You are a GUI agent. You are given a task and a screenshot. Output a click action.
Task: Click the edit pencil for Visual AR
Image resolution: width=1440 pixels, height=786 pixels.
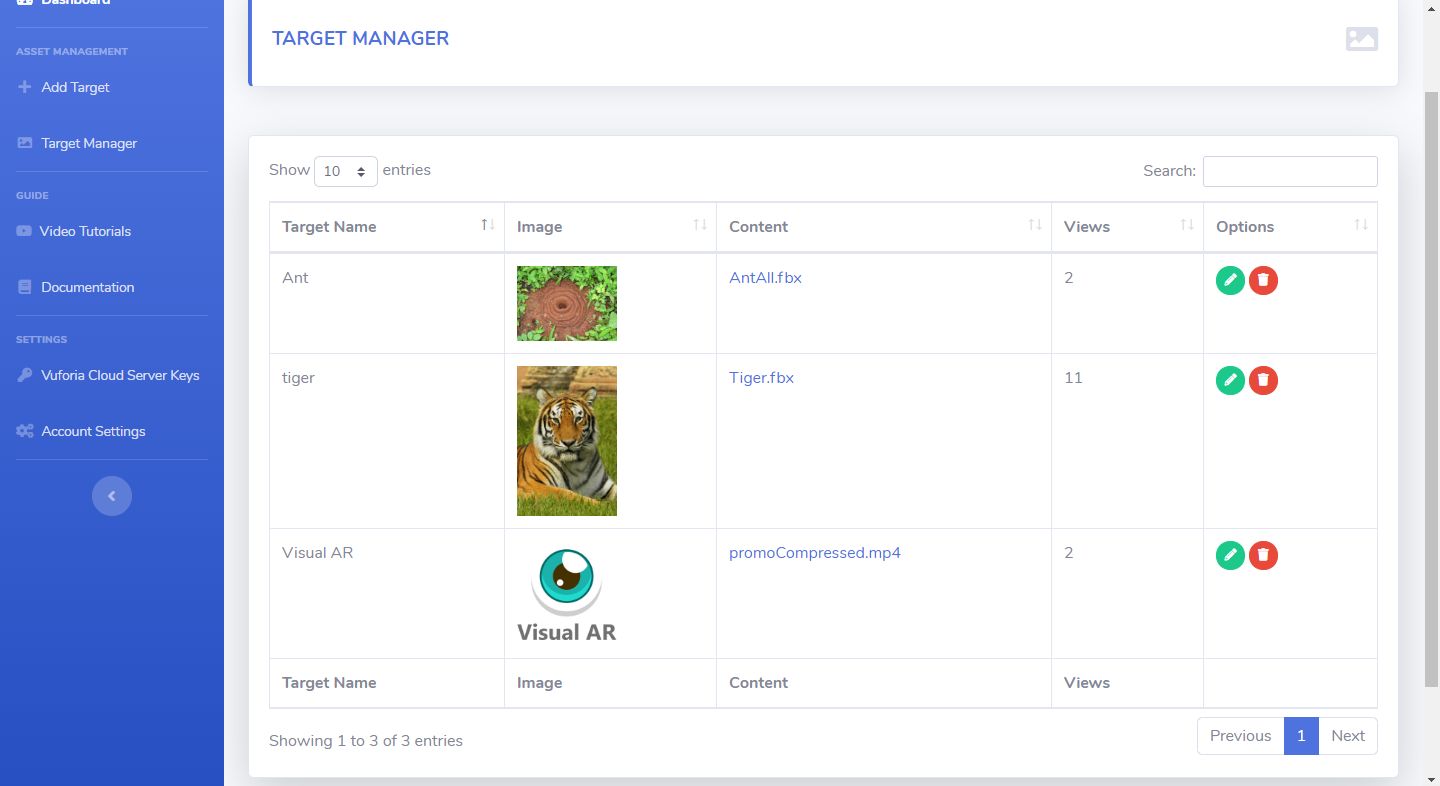click(1230, 555)
